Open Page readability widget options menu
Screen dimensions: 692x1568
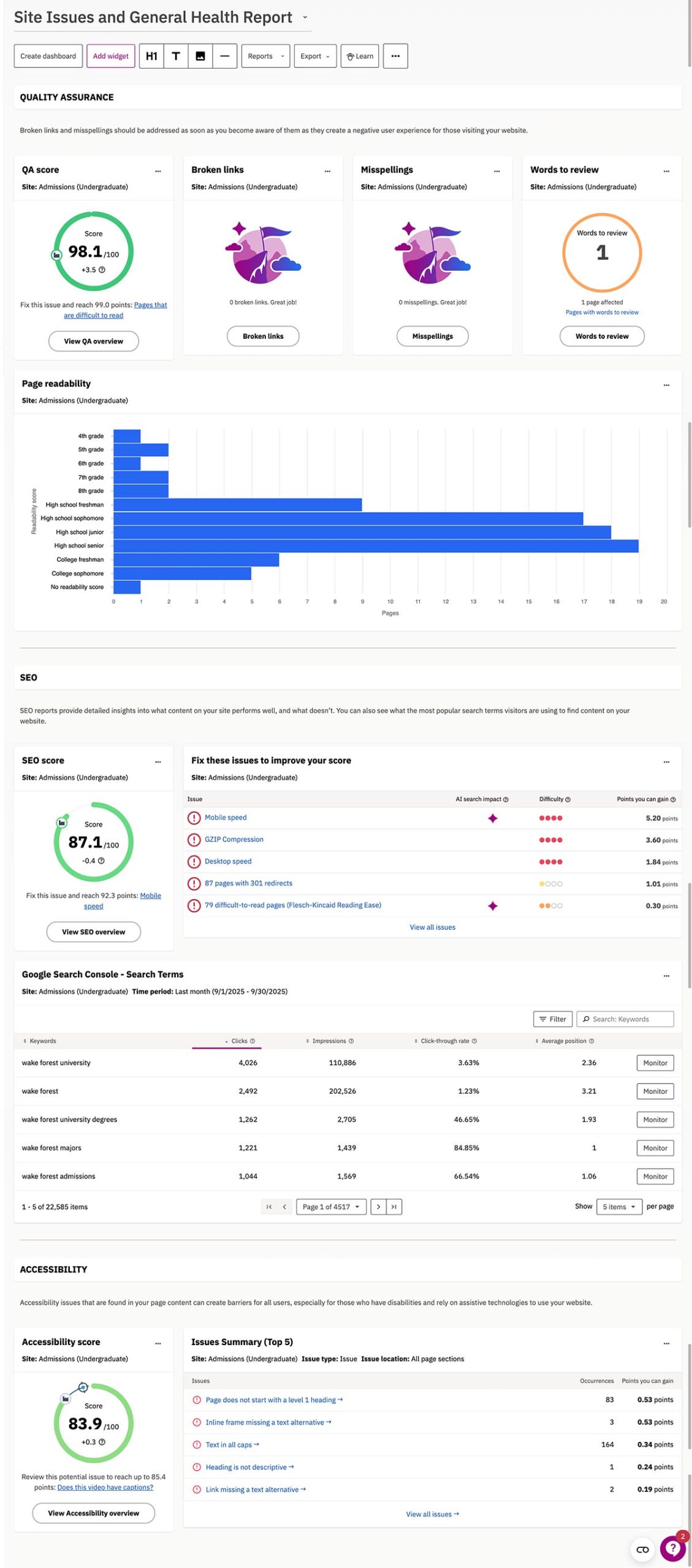666,385
